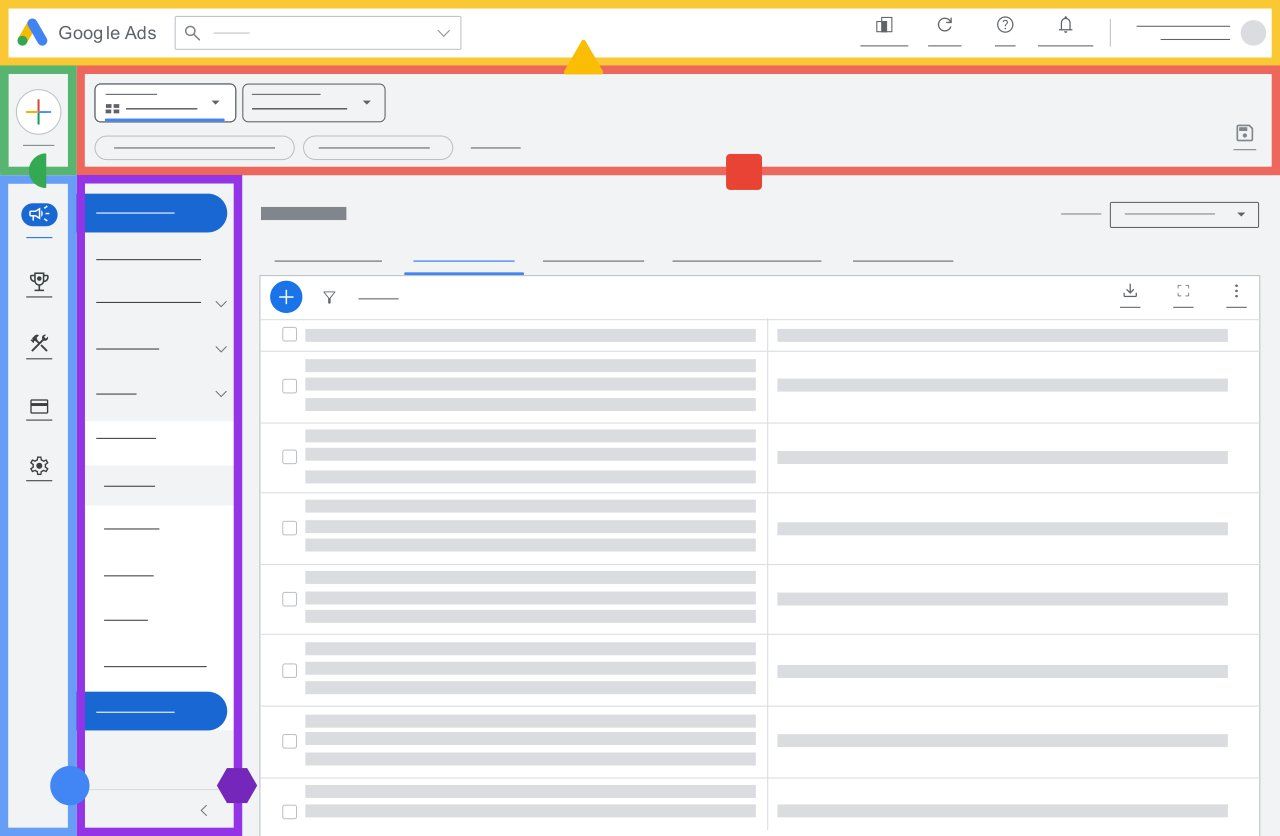
Task: Open Billing credit card icon
Action: [x=39, y=407]
